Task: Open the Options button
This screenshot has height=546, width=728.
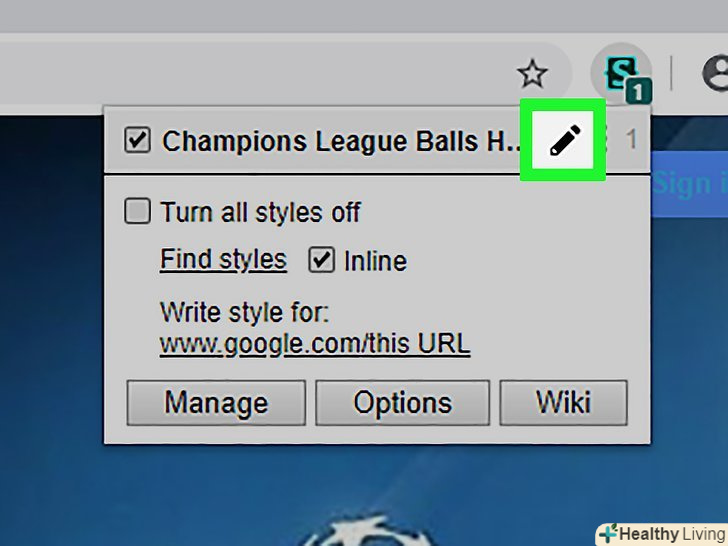Action: click(x=403, y=403)
